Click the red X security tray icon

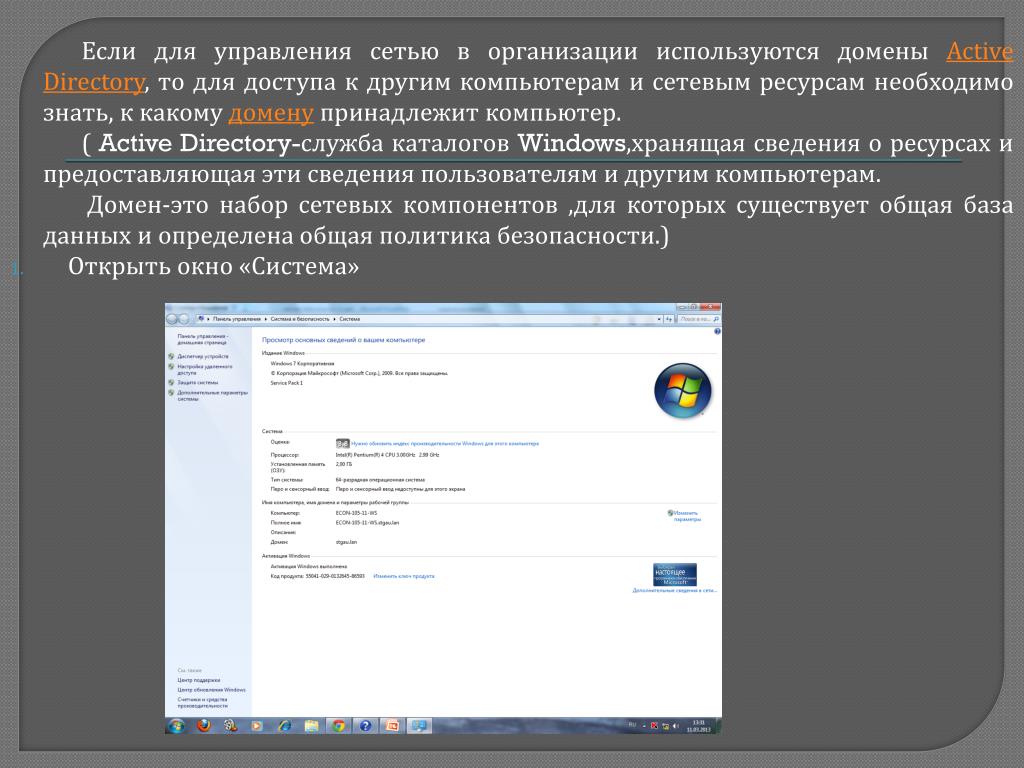(x=654, y=726)
